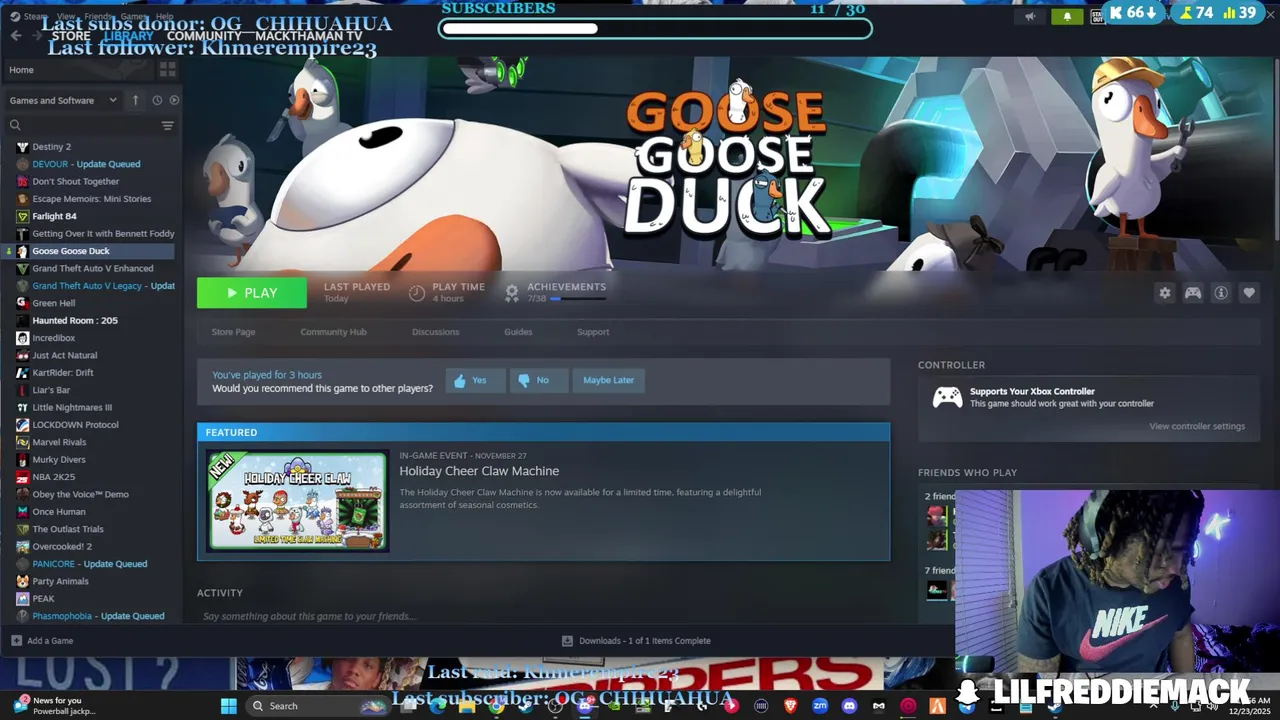Viewport: 1280px width, 720px height.
Task: Select the LIBRARY tab
Action: [x=129, y=36]
